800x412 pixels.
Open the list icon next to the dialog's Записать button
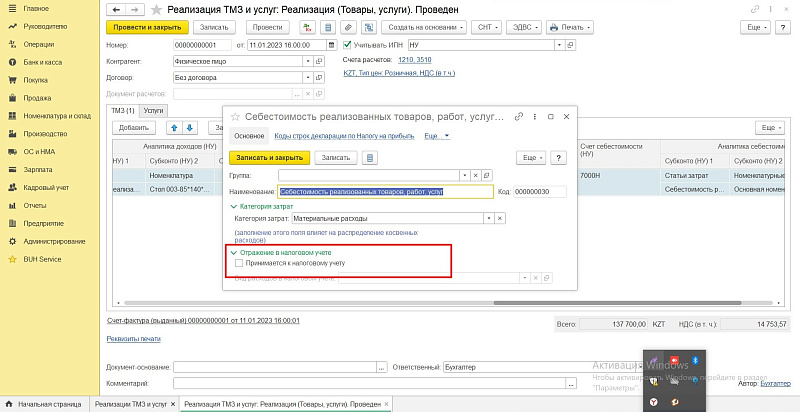pos(370,157)
